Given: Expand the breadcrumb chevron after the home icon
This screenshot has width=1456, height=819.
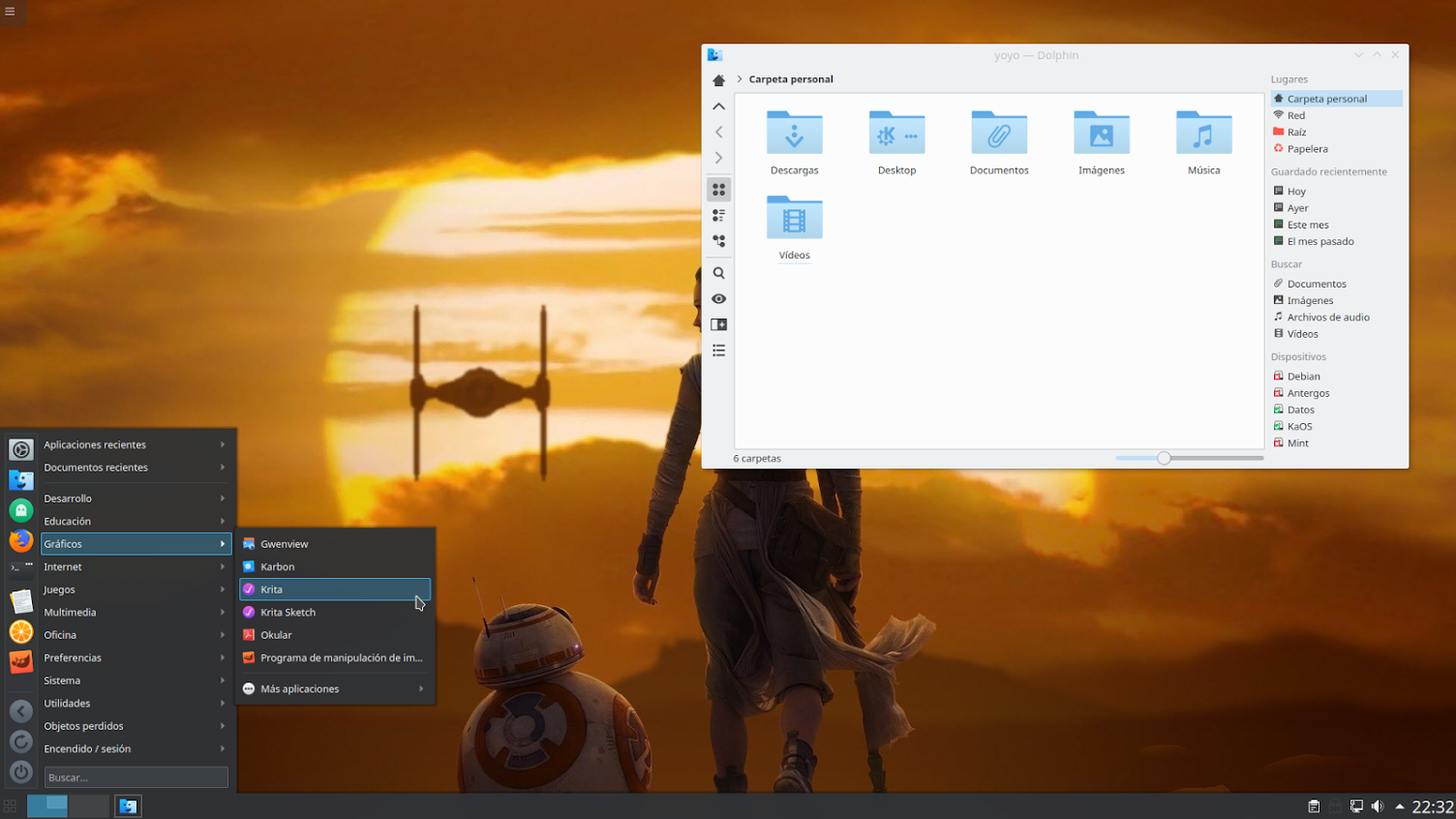Looking at the screenshot, I should (x=739, y=79).
